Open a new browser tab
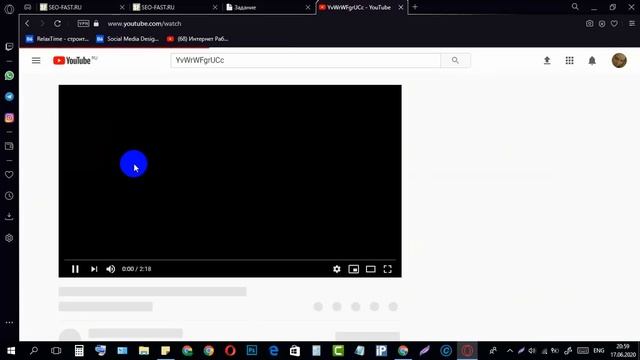This screenshot has height=360, width=640. pyautogui.click(x=415, y=7)
